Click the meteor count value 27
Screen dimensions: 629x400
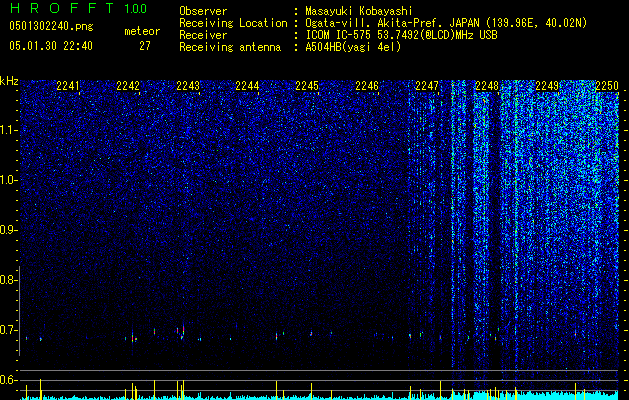144,46
